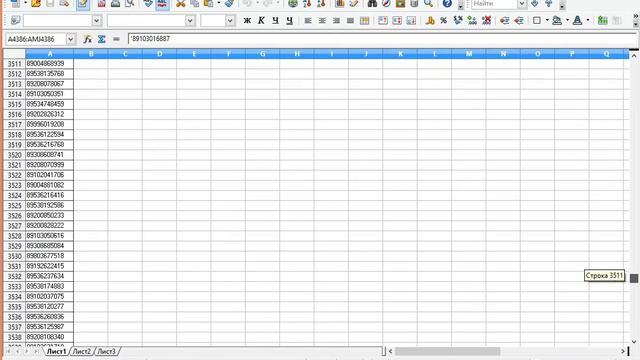Click the Sum sigma icon

(102, 39)
